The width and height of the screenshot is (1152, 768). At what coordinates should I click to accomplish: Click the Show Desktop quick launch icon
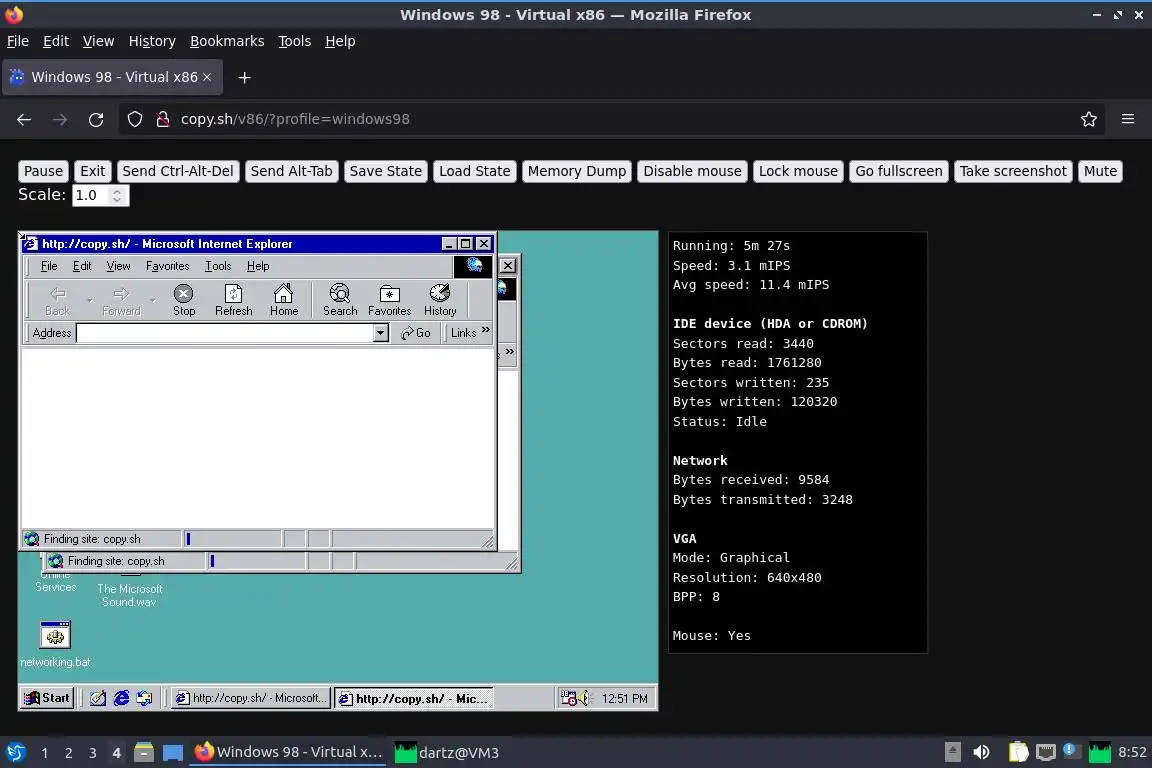point(98,698)
